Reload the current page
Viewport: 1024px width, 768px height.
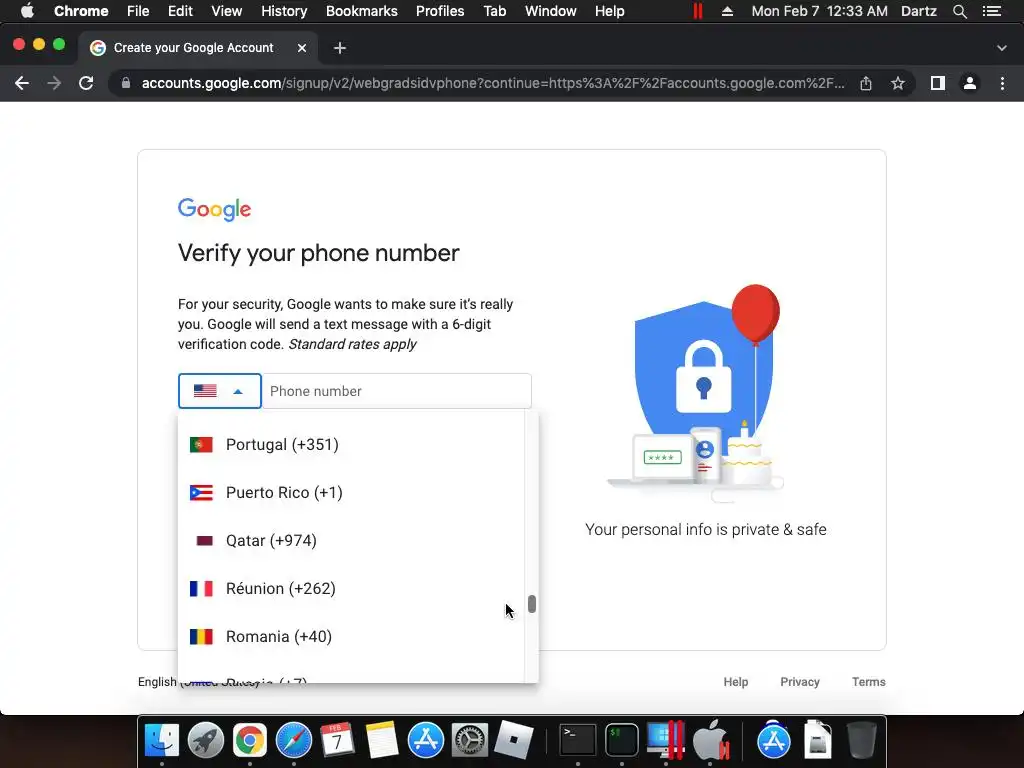point(86,83)
